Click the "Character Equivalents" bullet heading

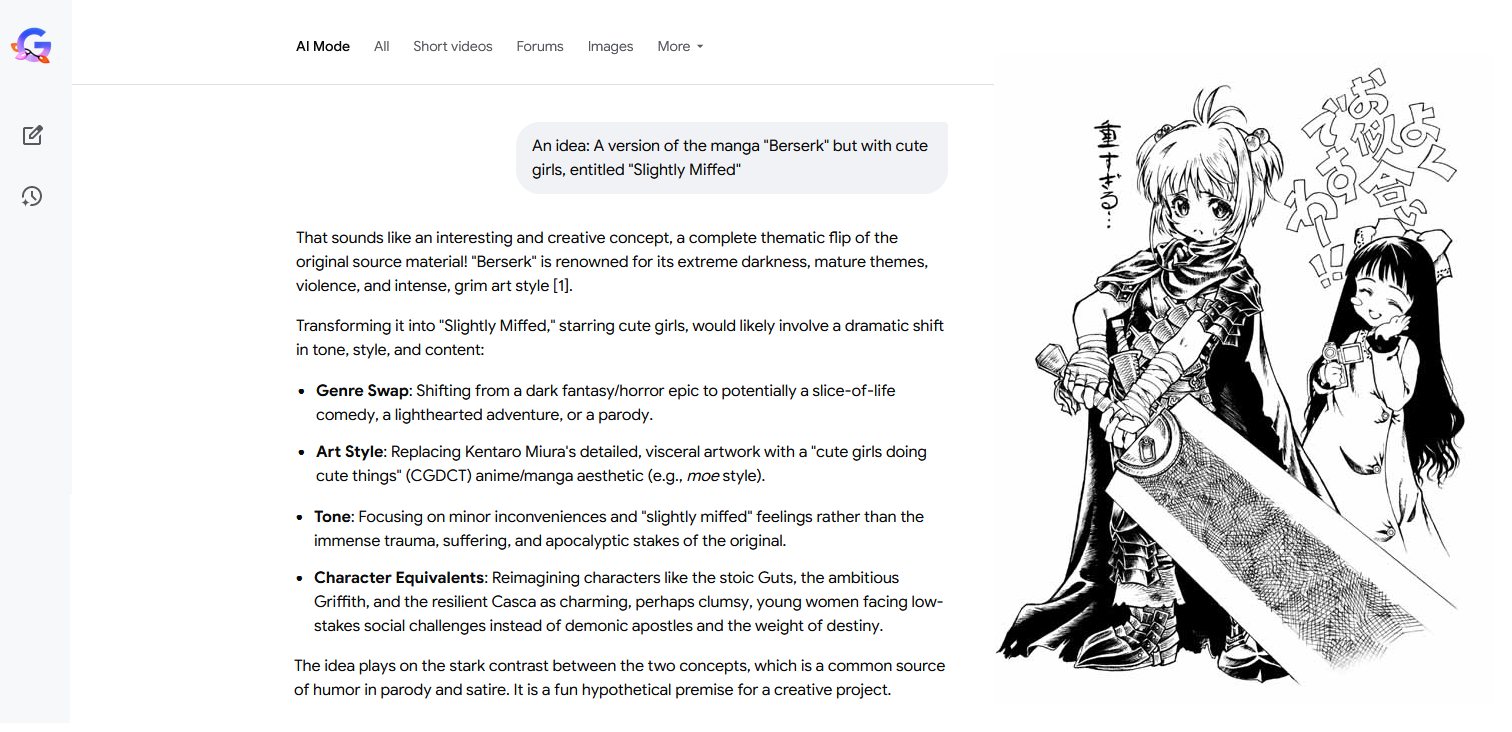pyautogui.click(x=399, y=578)
